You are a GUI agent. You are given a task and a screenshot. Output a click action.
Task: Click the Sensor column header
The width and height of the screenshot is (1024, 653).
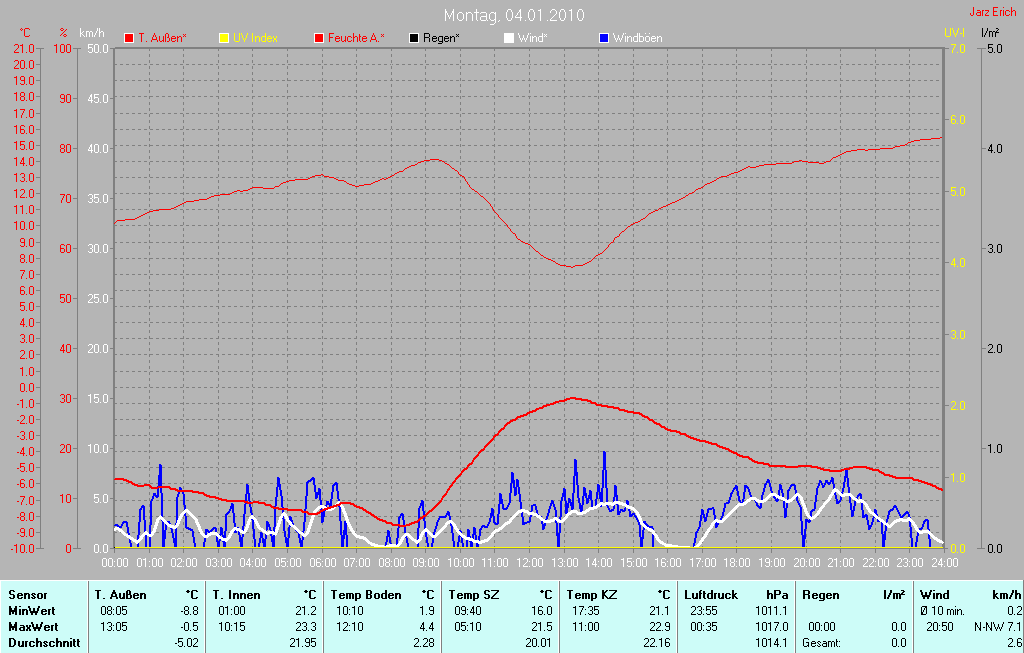pos(28,594)
